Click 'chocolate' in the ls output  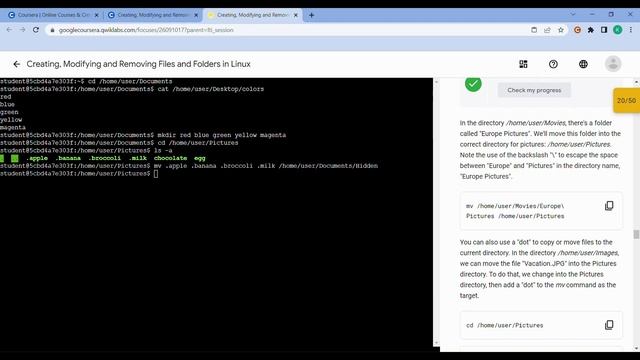coord(170,158)
